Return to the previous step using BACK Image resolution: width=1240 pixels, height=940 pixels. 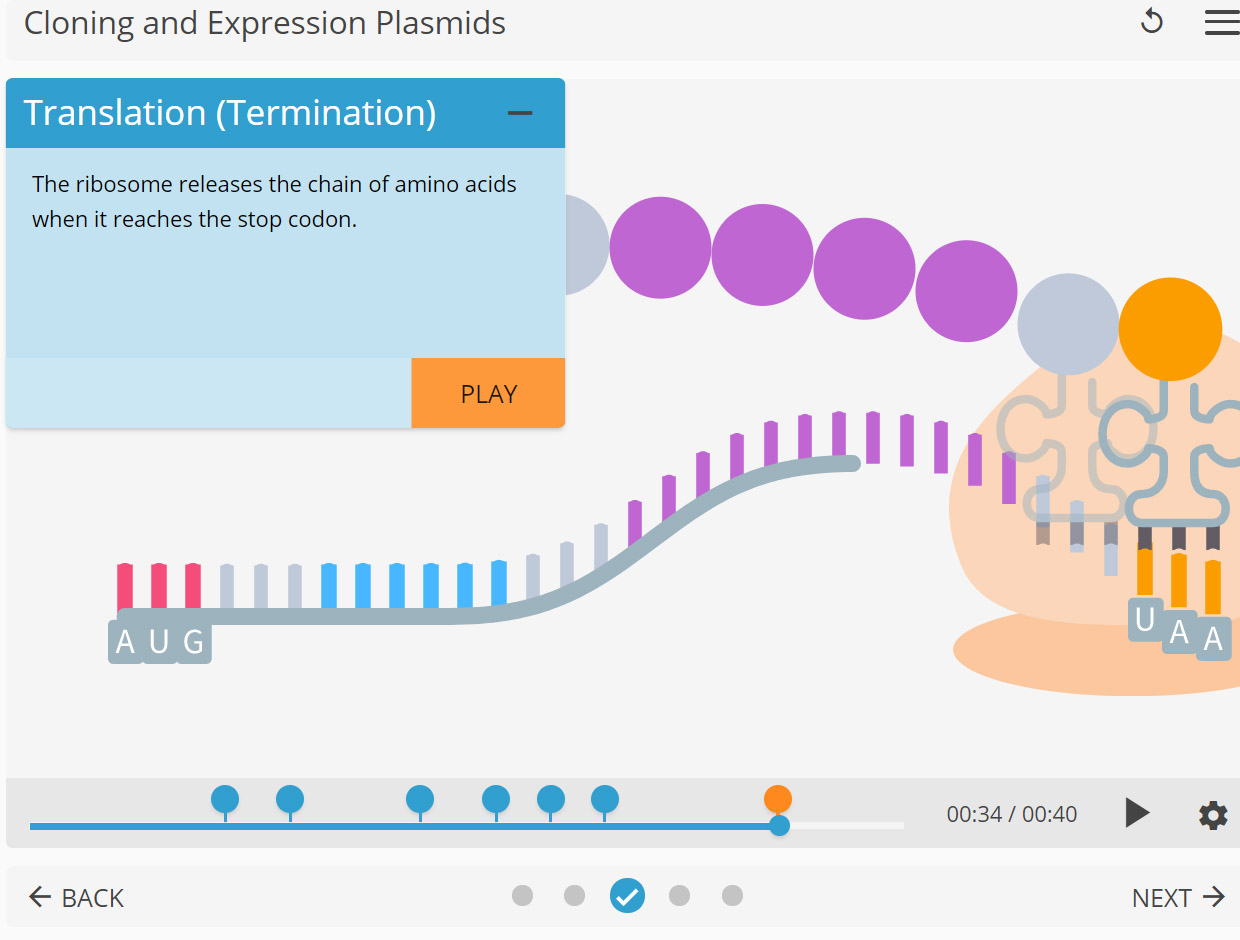[x=77, y=897]
